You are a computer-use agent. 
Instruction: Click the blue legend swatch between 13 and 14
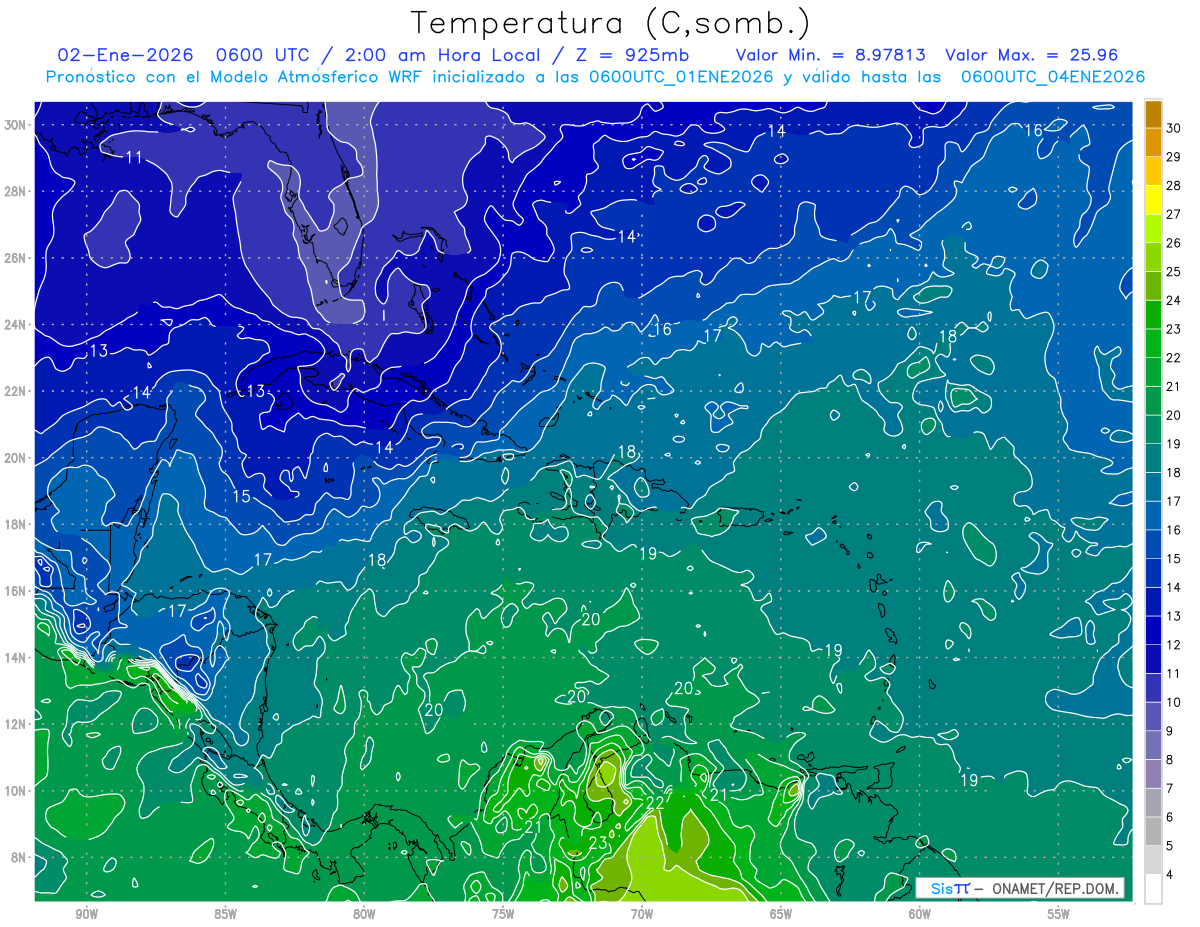coord(1153,602)
